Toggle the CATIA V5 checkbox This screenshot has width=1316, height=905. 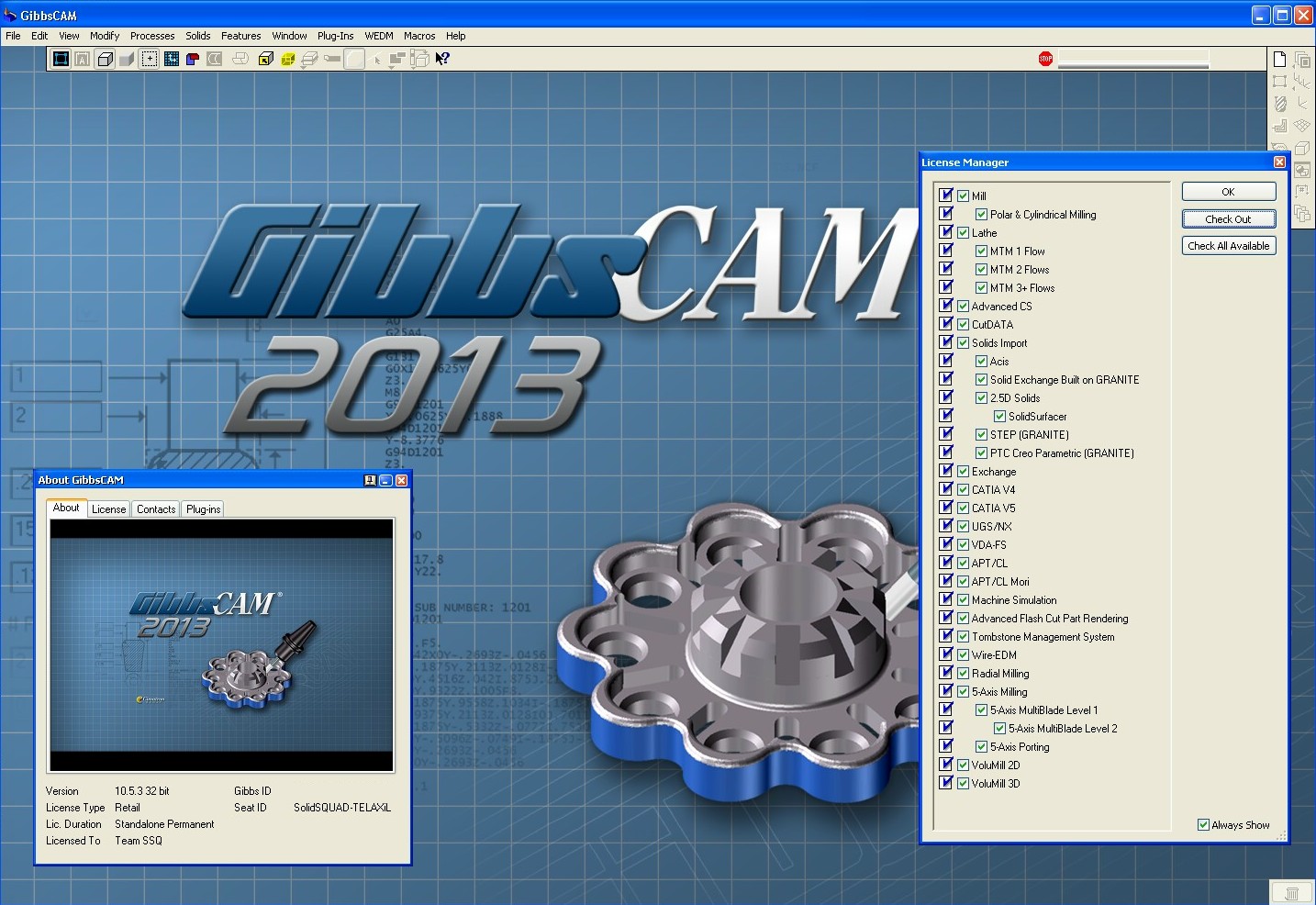pyautogui.click(x=963, y=508)
